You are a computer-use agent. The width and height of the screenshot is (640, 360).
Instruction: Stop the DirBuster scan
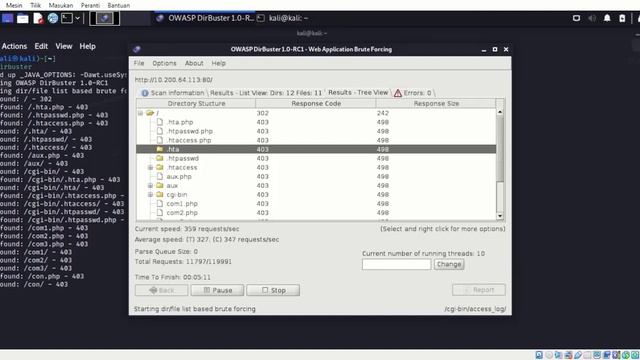[x=273, y=290]
